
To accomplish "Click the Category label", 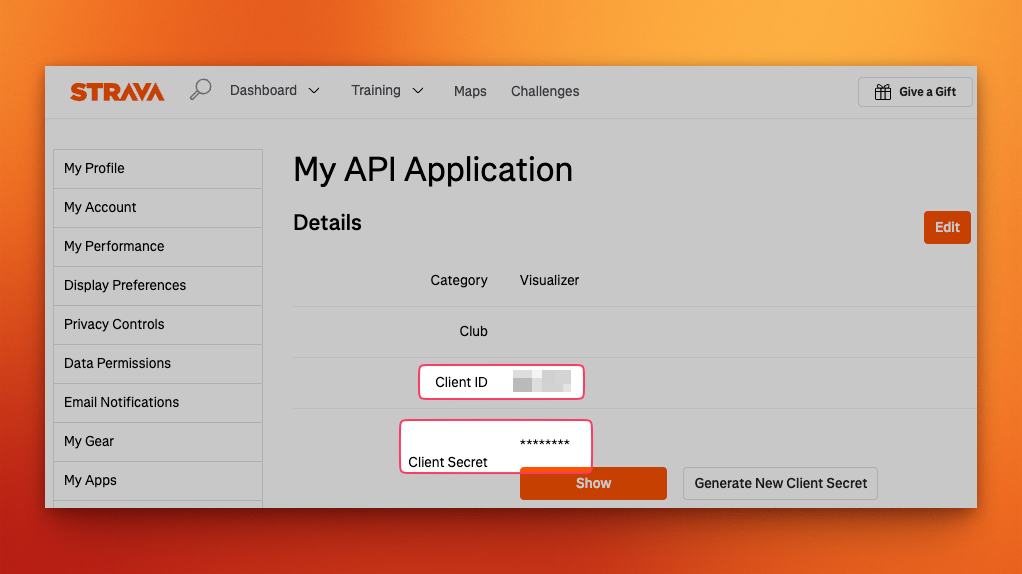I will (x=459, y=280).
